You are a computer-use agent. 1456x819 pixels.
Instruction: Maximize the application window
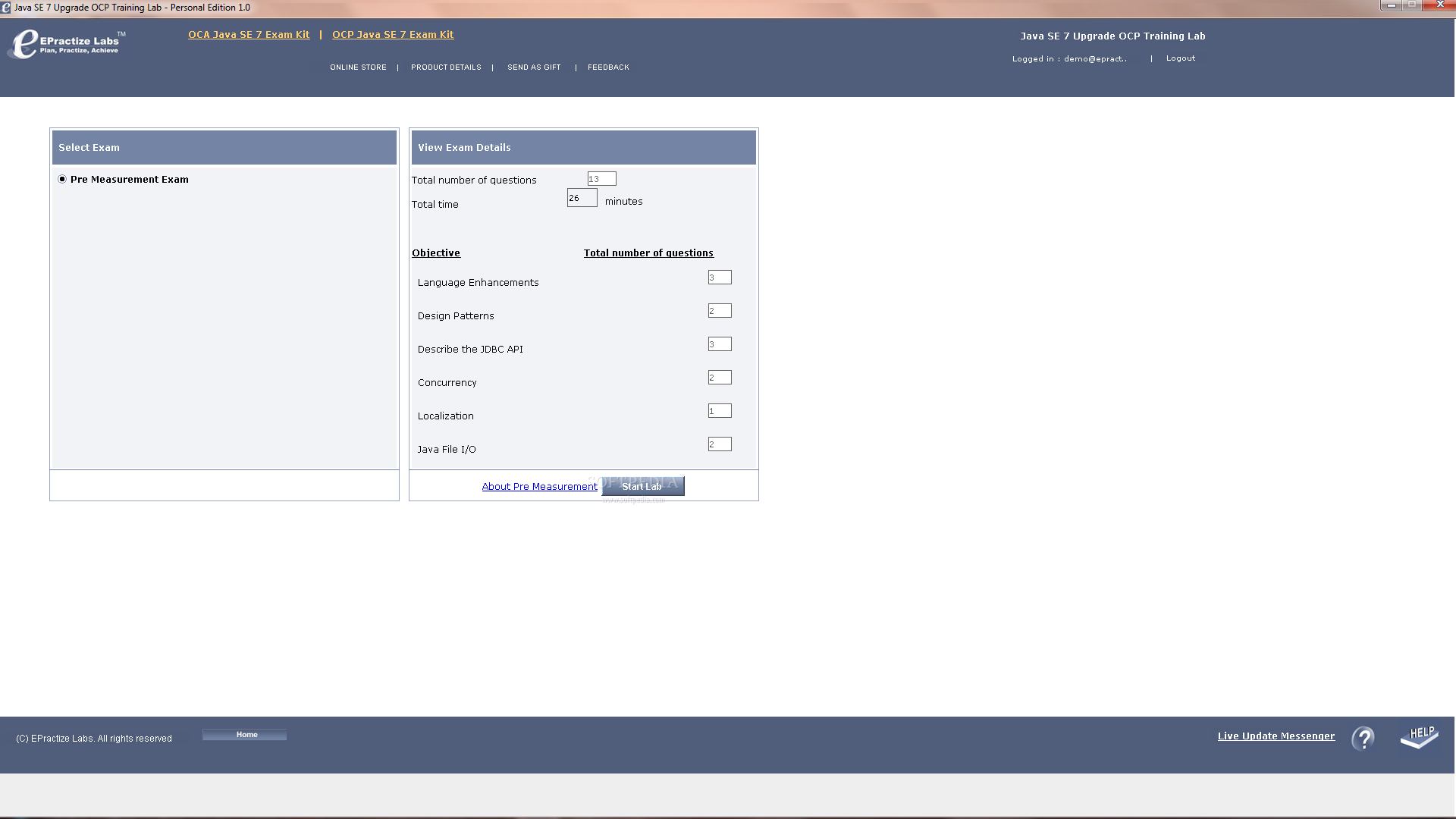tap(1412, 5)
